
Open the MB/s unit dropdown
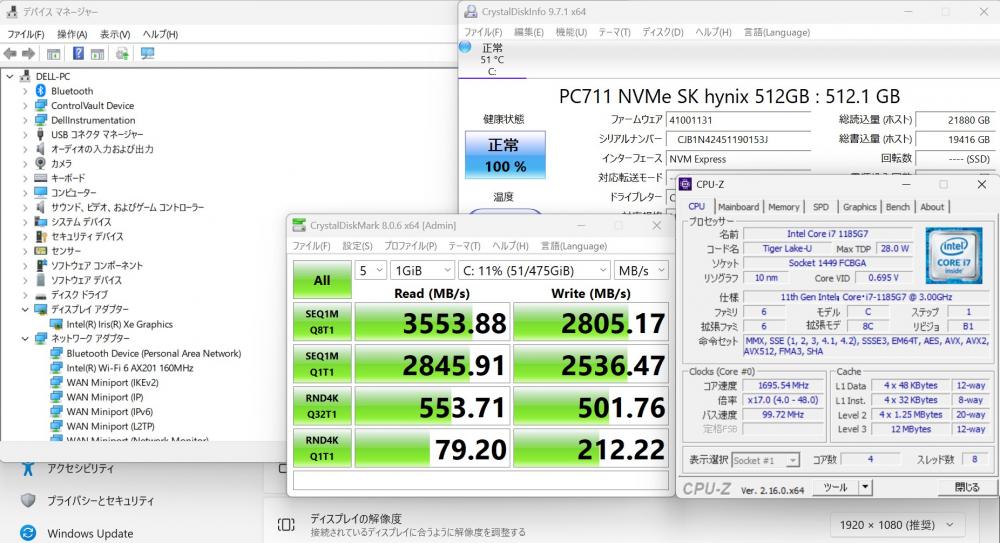640,270
